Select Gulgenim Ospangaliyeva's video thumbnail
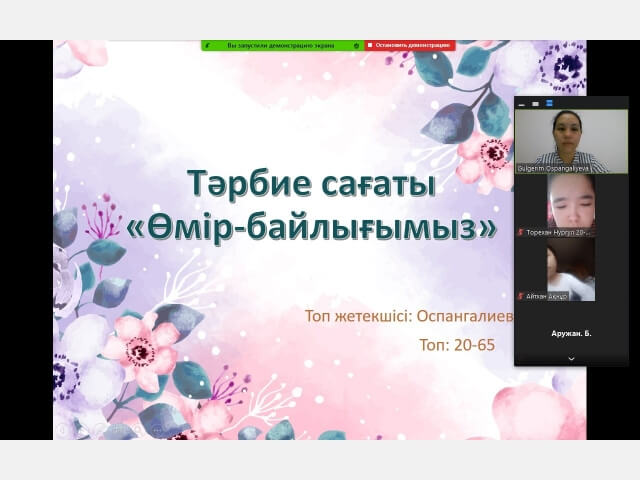 [x=571, y=141]
